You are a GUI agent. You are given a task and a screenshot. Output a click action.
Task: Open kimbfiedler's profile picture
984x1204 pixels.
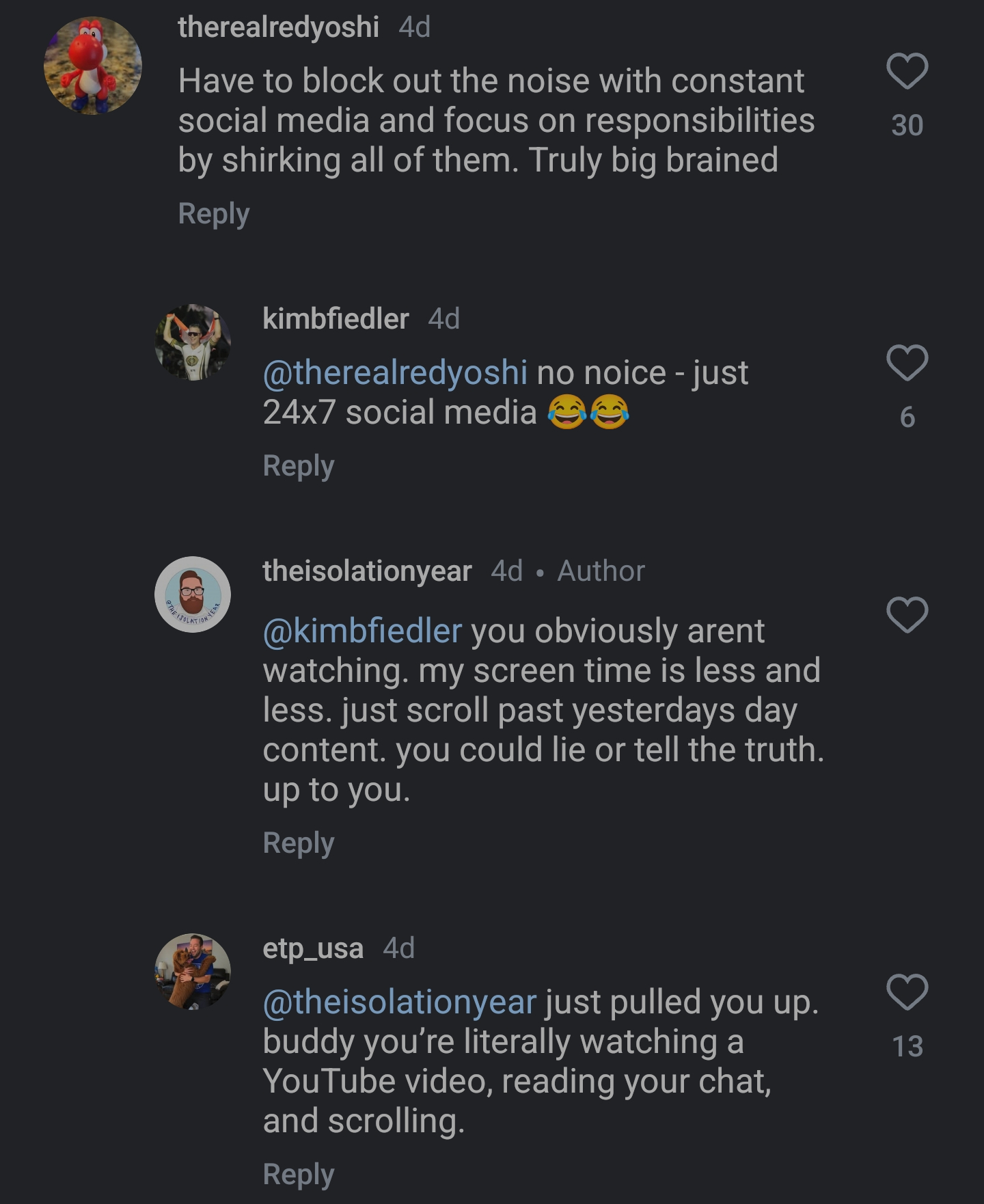pos(193,342)
